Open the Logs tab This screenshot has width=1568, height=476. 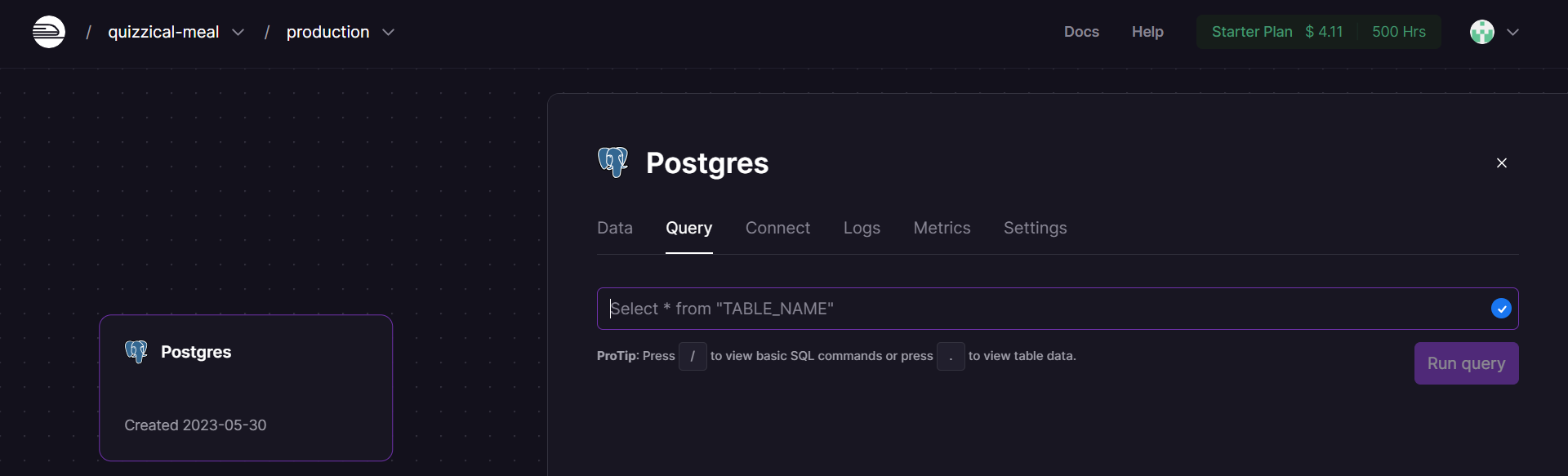click(862, 228)
